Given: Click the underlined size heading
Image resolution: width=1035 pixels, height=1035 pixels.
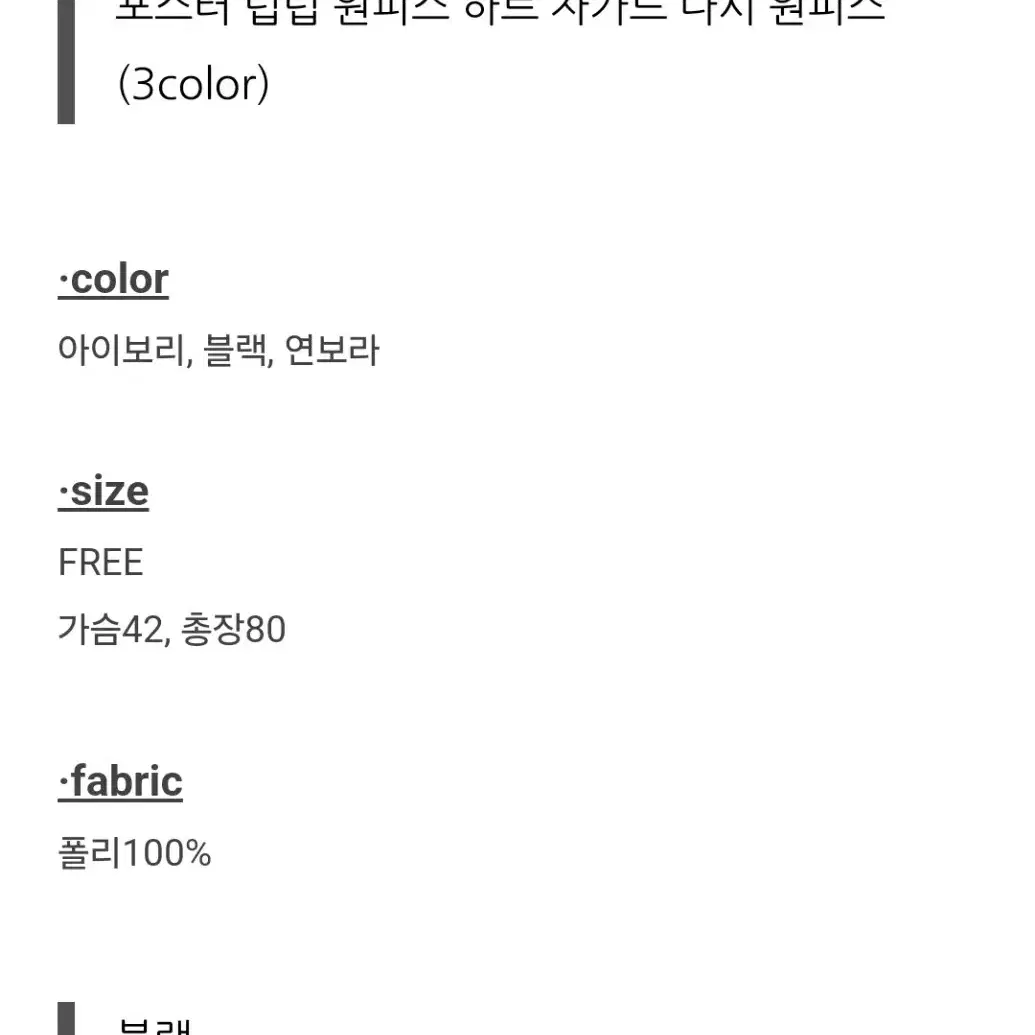Looking at the screenshot, I should [103, 492].
